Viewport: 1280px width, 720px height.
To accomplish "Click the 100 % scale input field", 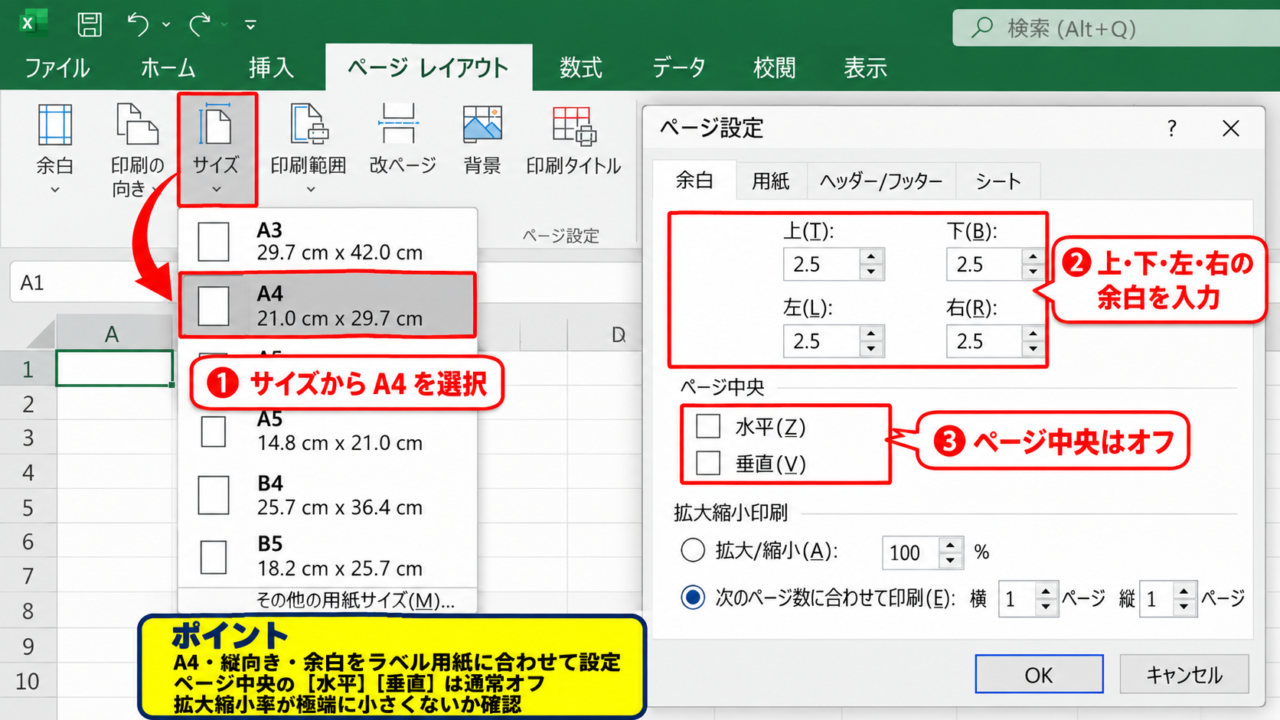I will click(x=911, y=552).
